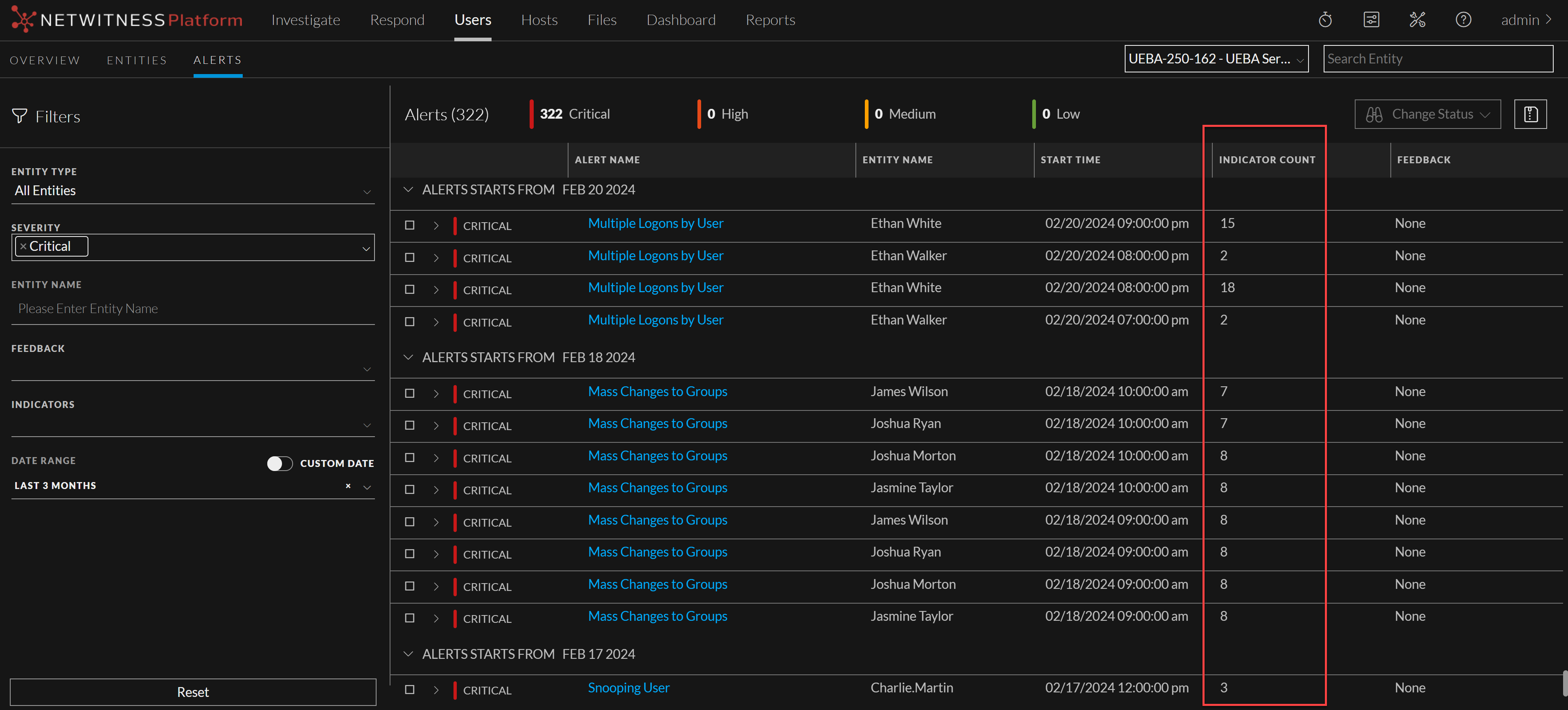Open the Entity Type All Entities dropdown
This screenshot has height=710, width=1568.
point(192,191)
